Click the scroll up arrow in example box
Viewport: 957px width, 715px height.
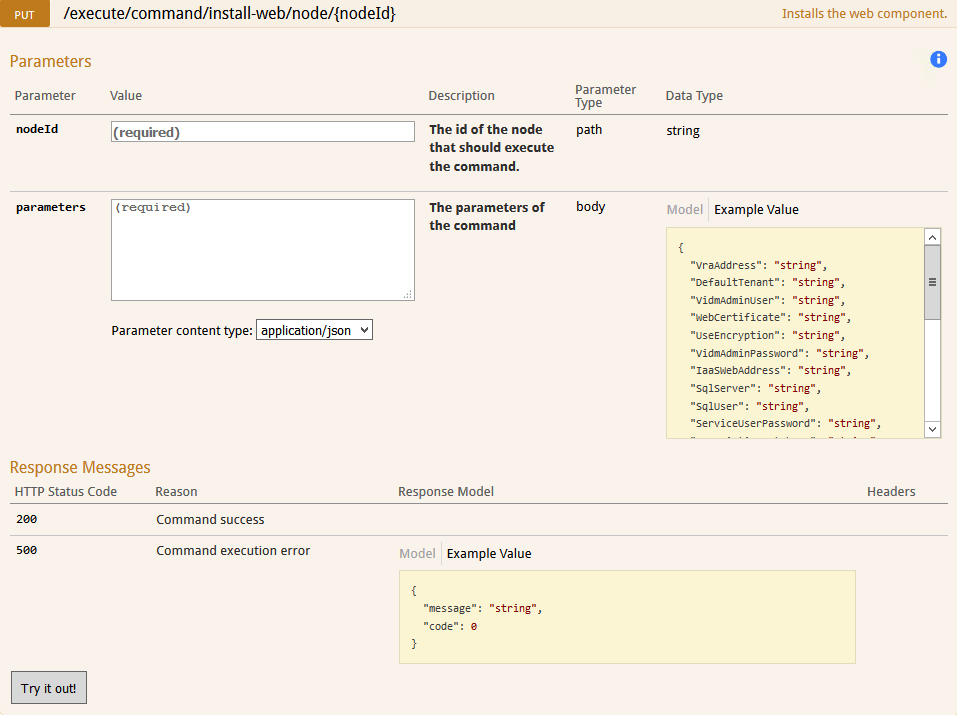[932, 237]
